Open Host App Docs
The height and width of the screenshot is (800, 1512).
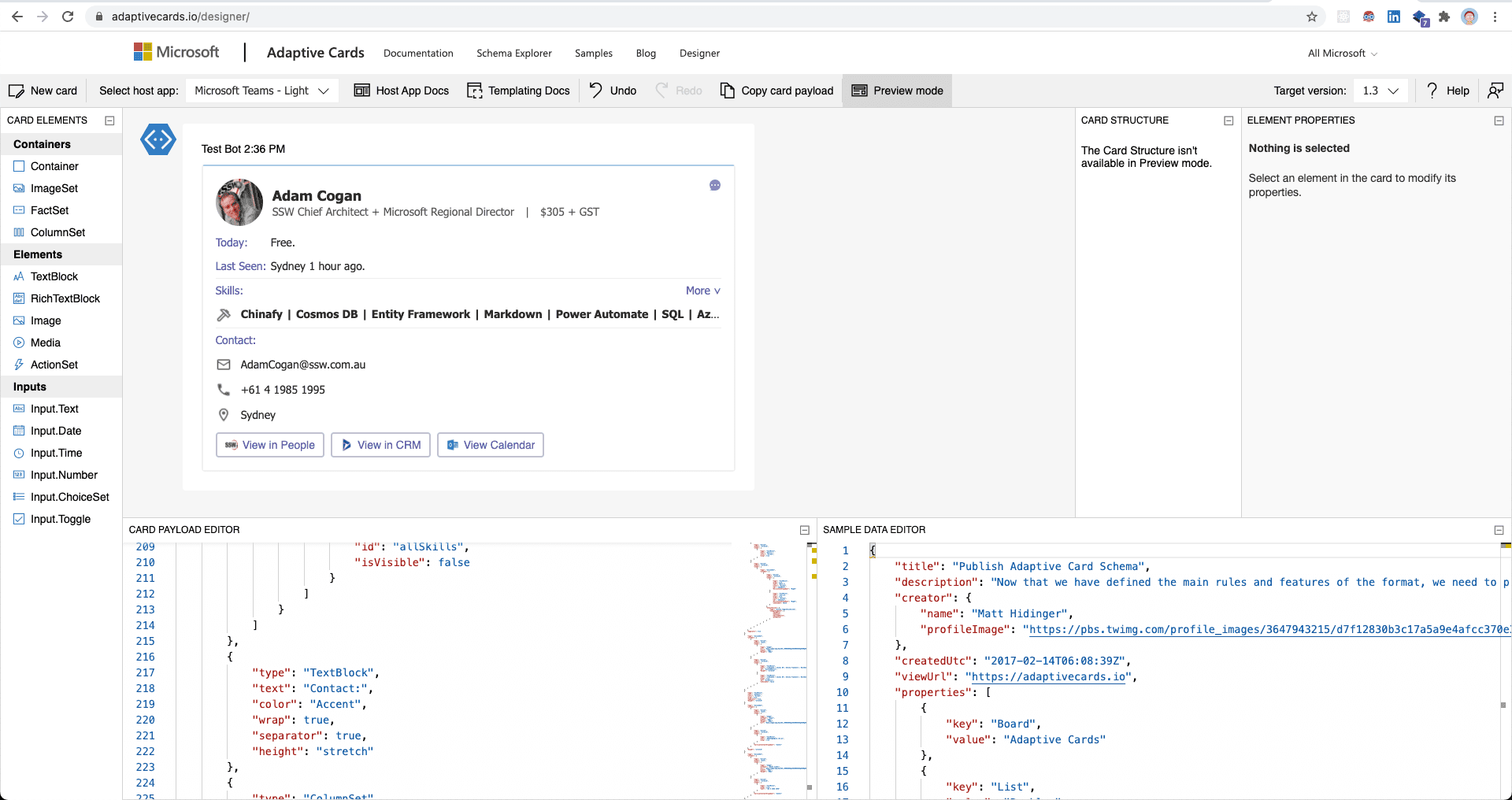click(402, 91)
